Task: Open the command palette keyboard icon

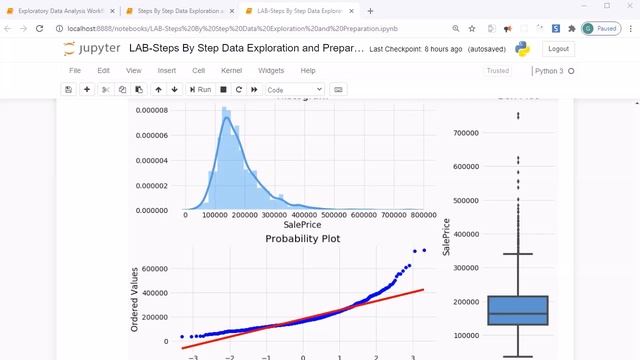Action: tap(338, 89)
